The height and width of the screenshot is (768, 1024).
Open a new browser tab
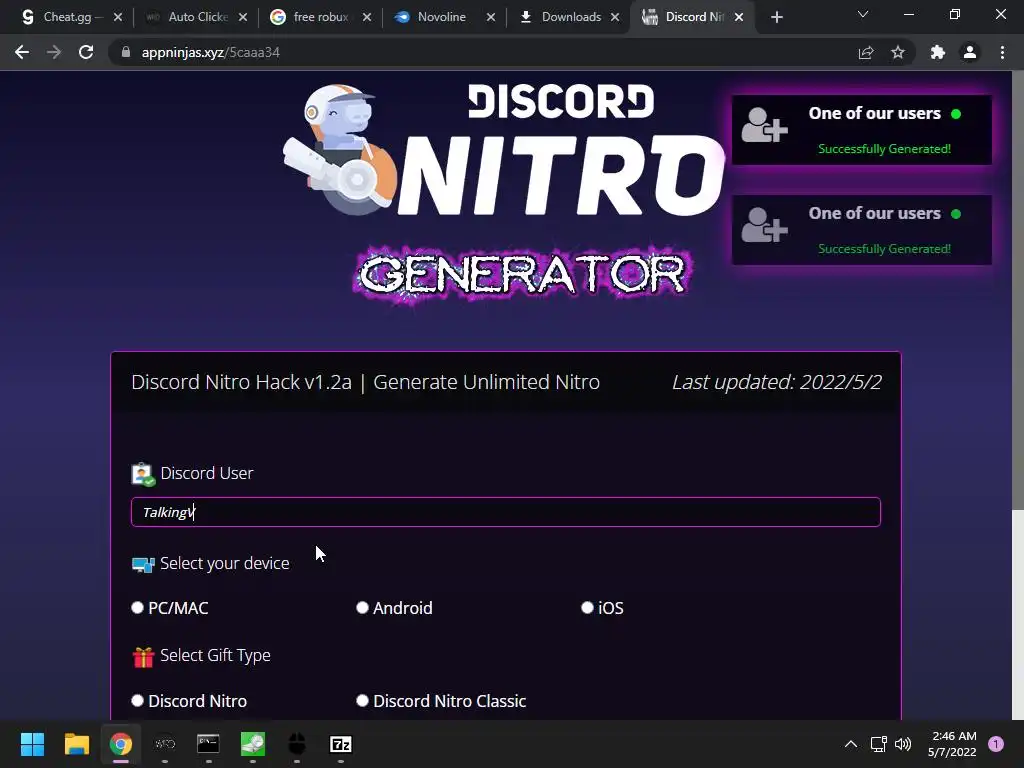[x=776, y=18]
